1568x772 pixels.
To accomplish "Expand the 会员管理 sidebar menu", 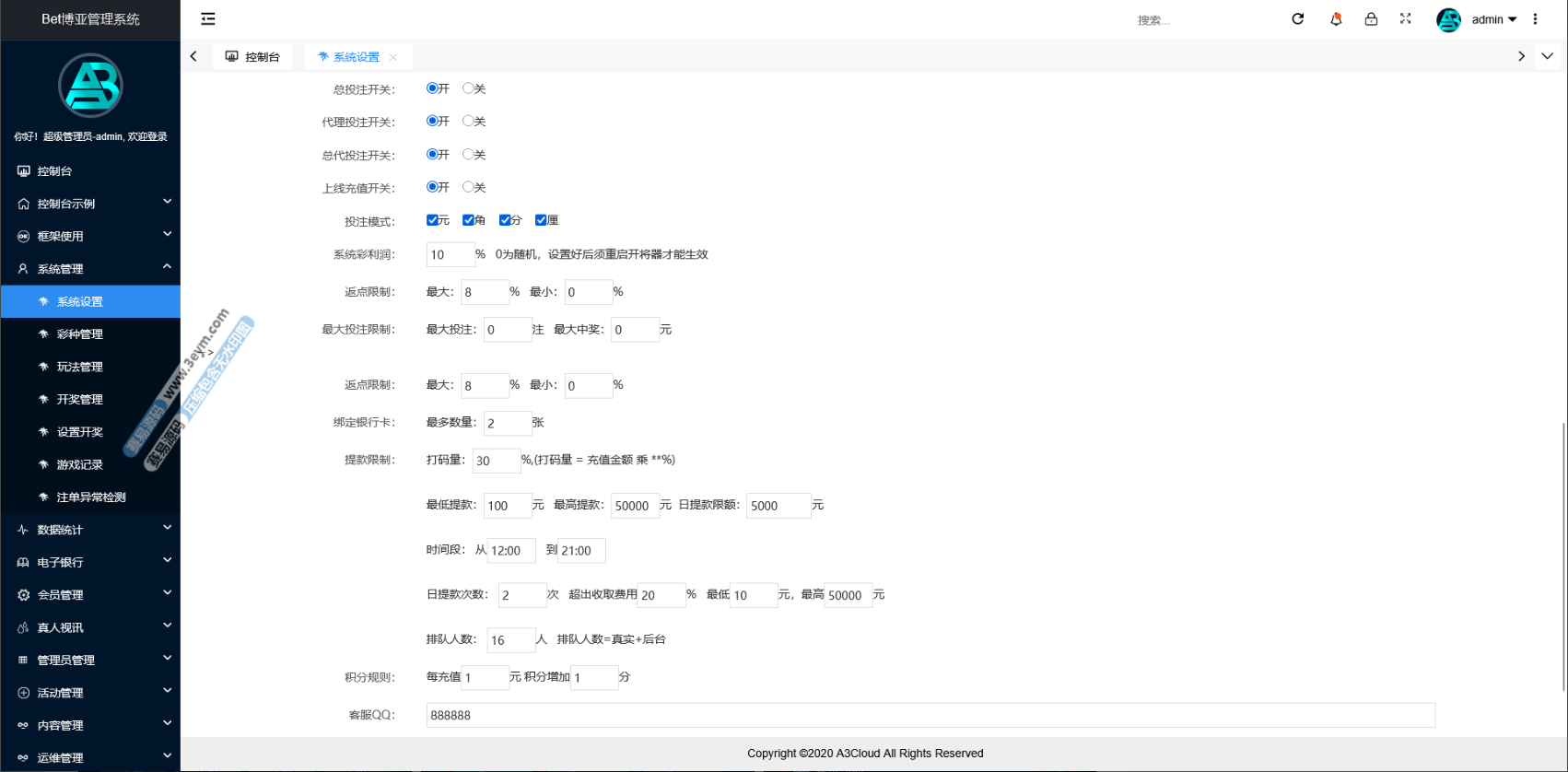I will (90, 595).
